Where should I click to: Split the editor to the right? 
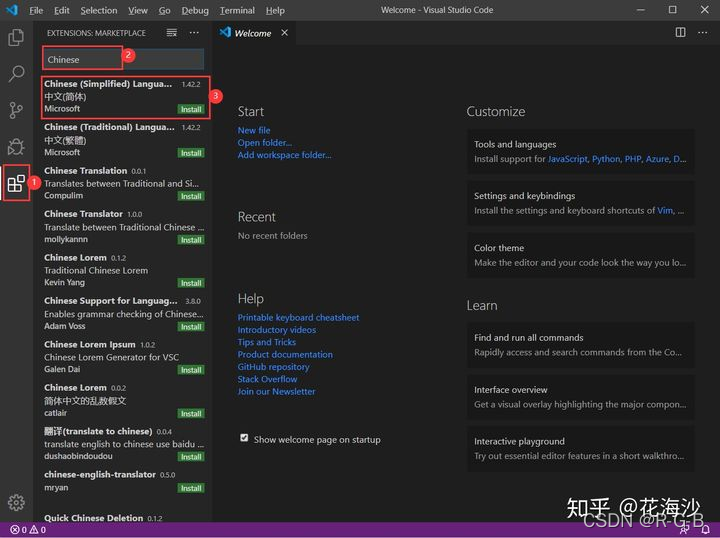point(681,32)
